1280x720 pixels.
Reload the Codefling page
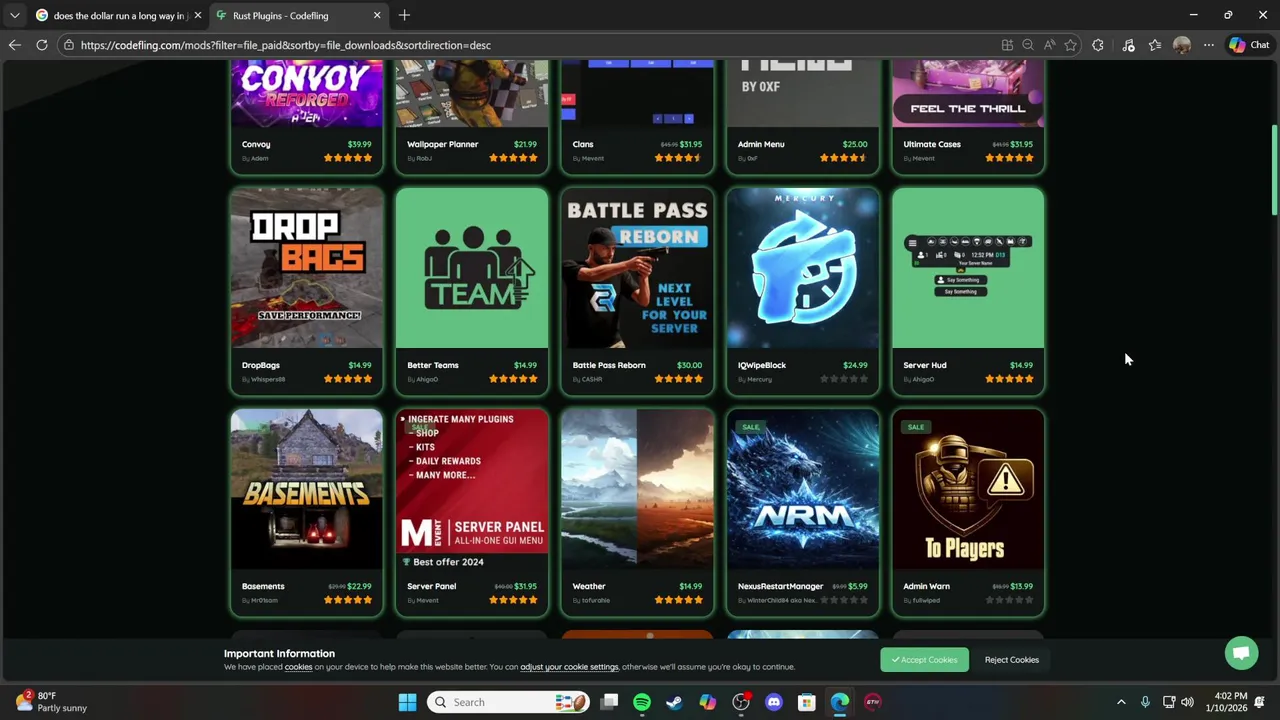point(42,45)
